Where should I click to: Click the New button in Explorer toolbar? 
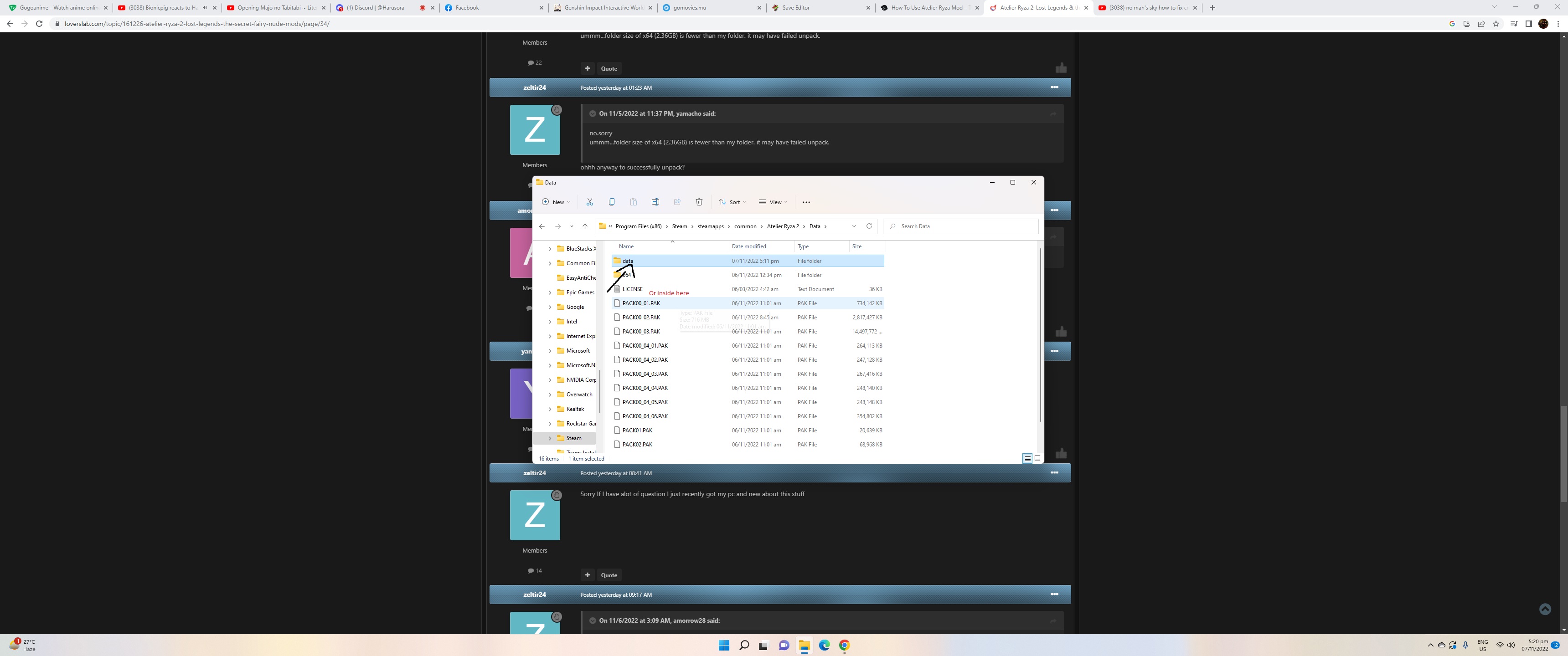(x=556, y=202)
